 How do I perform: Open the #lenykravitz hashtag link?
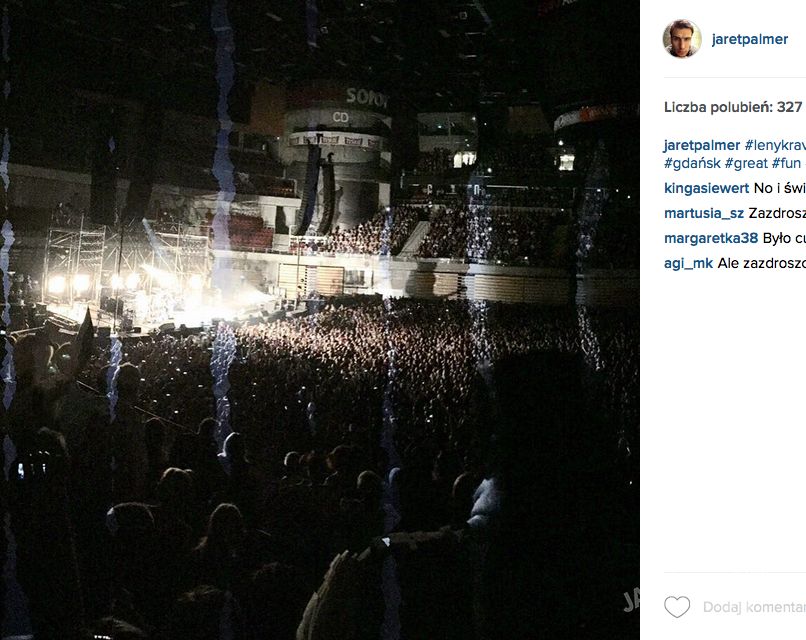[x=775, y=145]
